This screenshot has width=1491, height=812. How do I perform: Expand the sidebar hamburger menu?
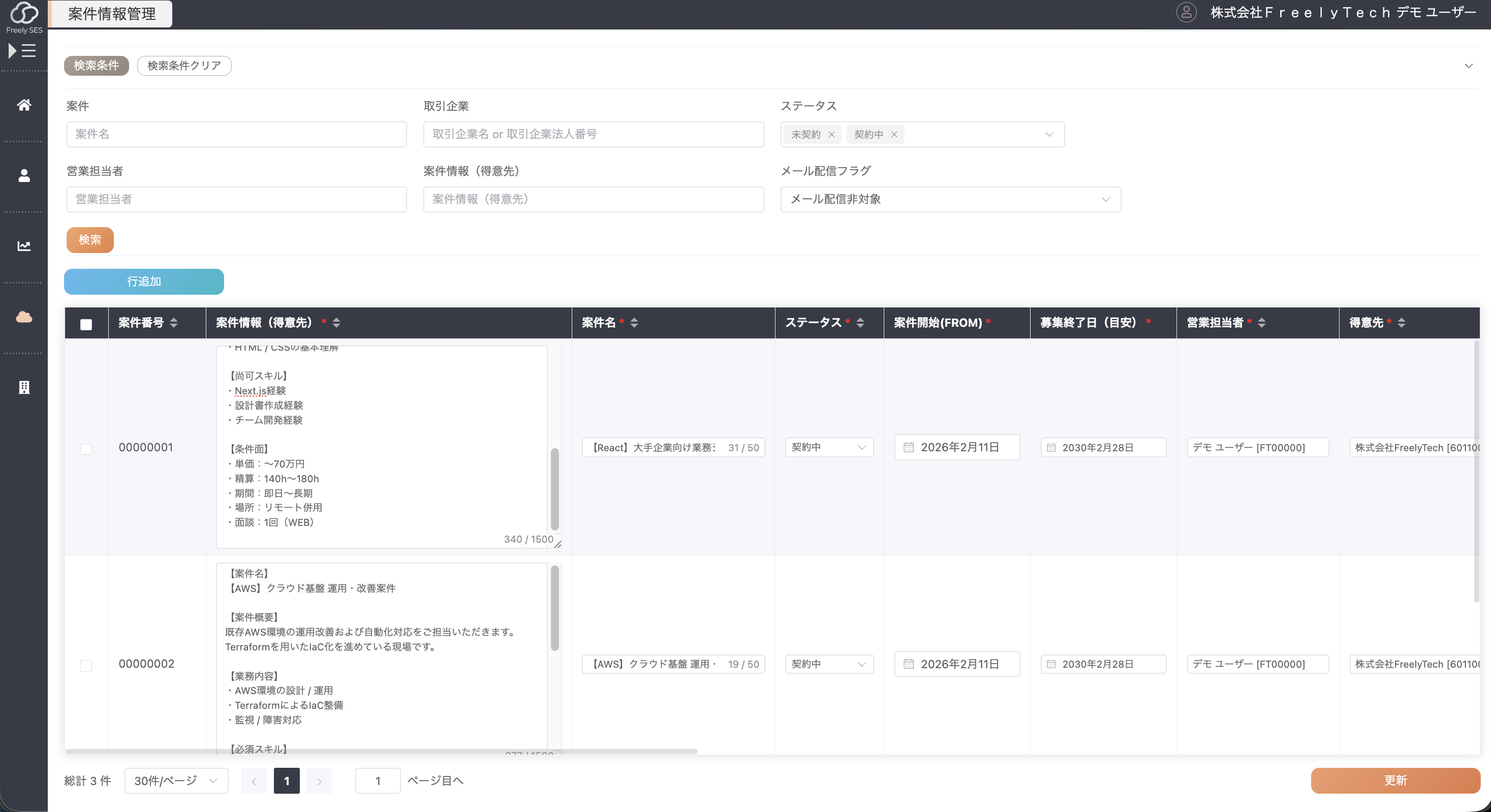coord(22,51)
